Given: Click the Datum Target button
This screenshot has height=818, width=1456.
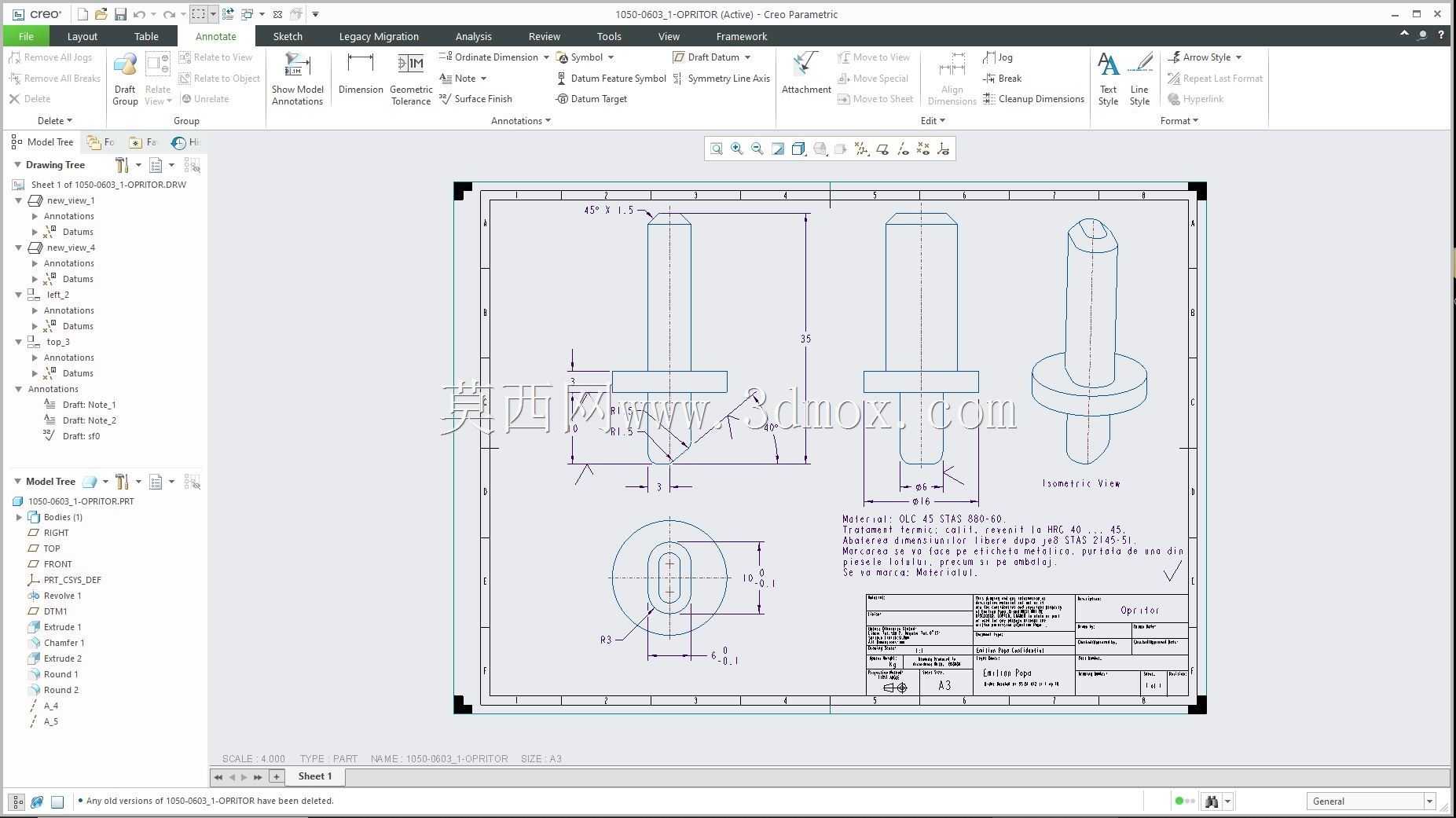Looking at the screenshot, I should click(591, 99).
